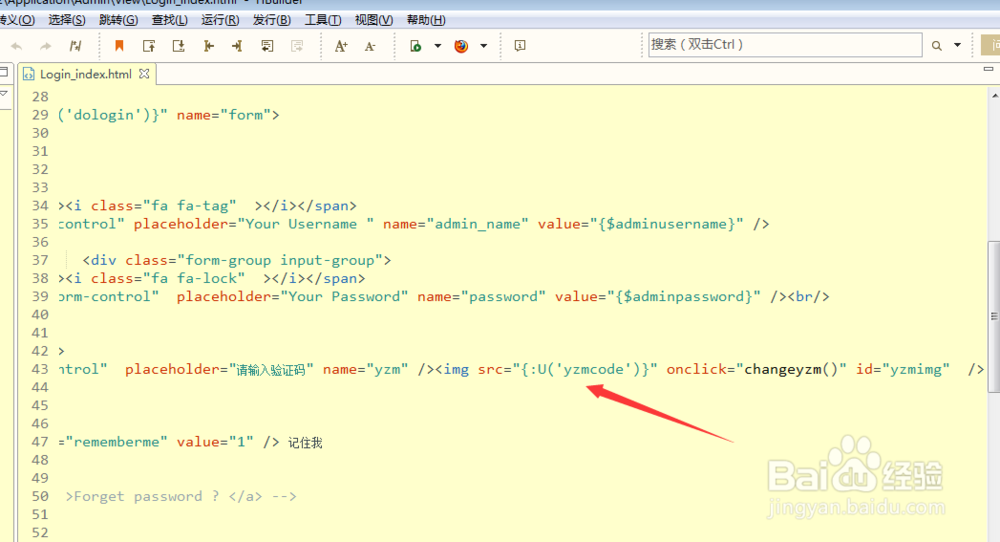This screenshot has height=542, width=1000.
Task: Click '请输入验证码' placeholder text
Action: point(271,370)
